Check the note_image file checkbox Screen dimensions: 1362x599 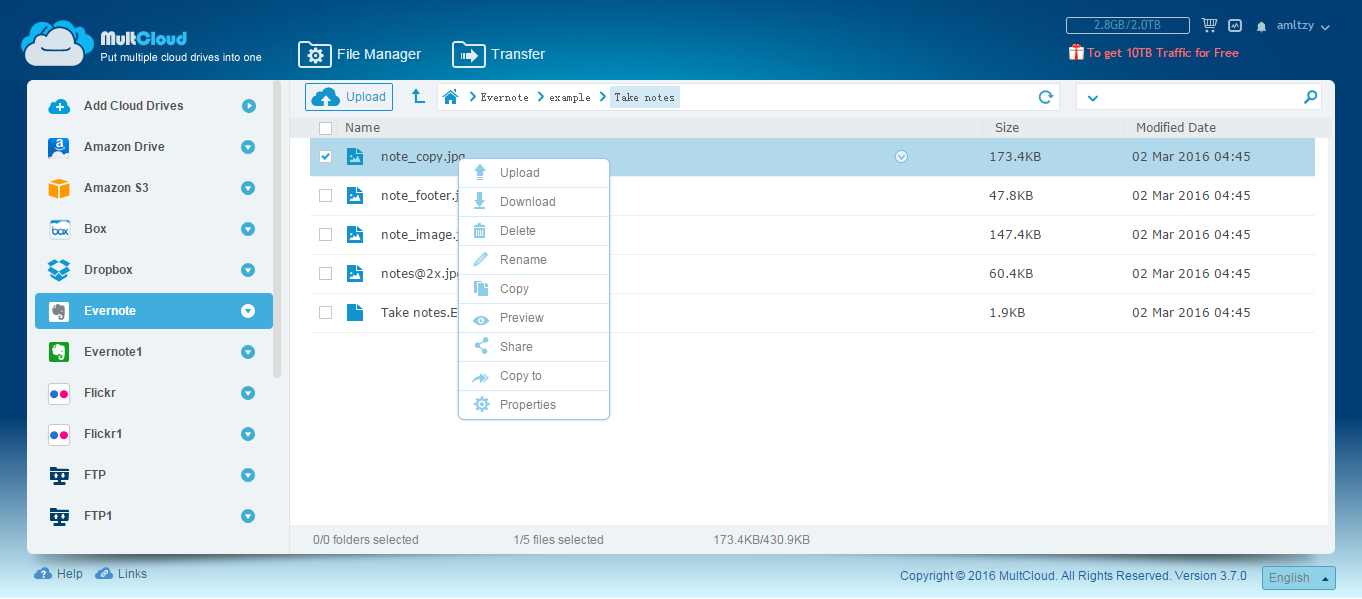(x=325, y=235)
